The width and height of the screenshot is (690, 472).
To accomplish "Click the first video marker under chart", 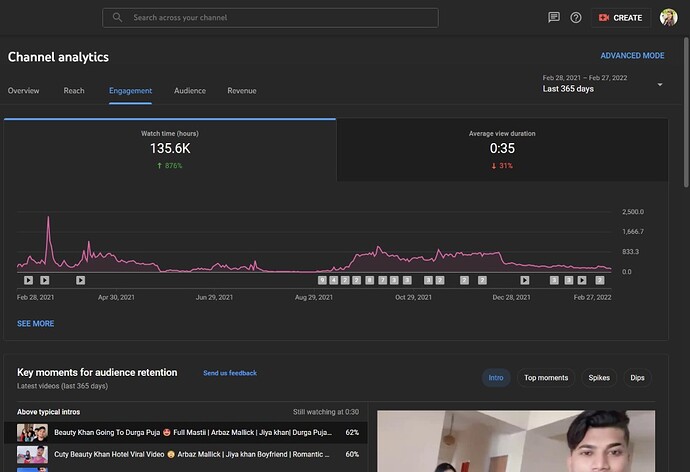I will (28, 280).
